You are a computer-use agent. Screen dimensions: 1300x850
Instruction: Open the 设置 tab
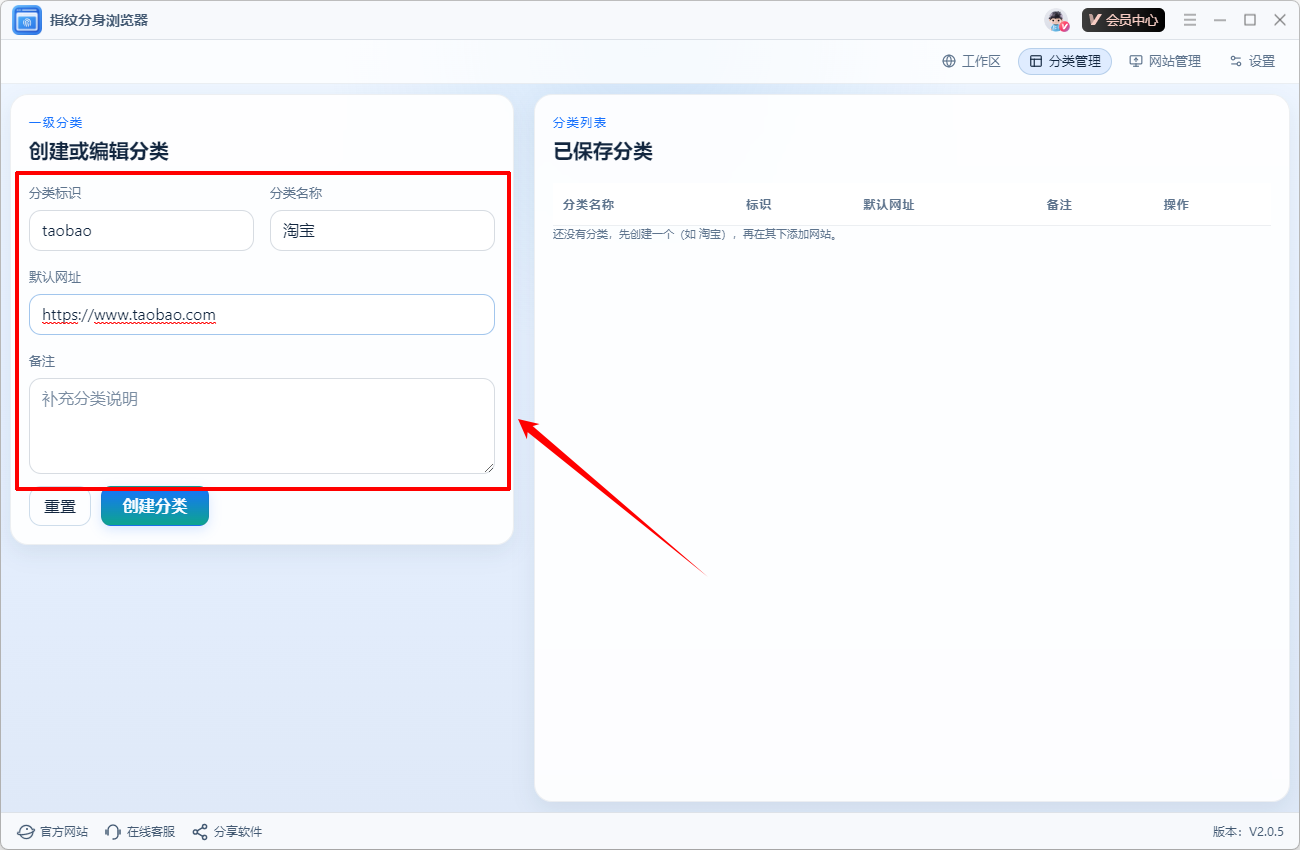pos(1252,61)
